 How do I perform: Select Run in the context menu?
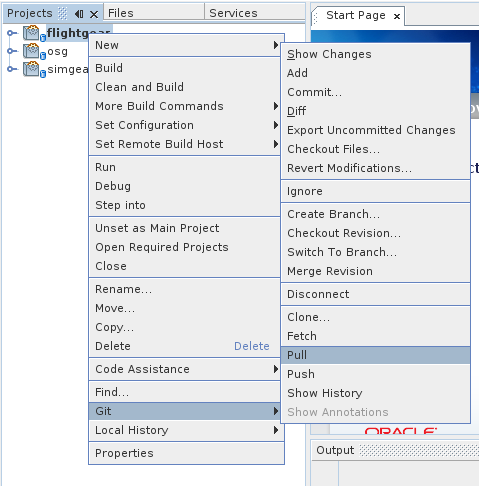[184, 167]
